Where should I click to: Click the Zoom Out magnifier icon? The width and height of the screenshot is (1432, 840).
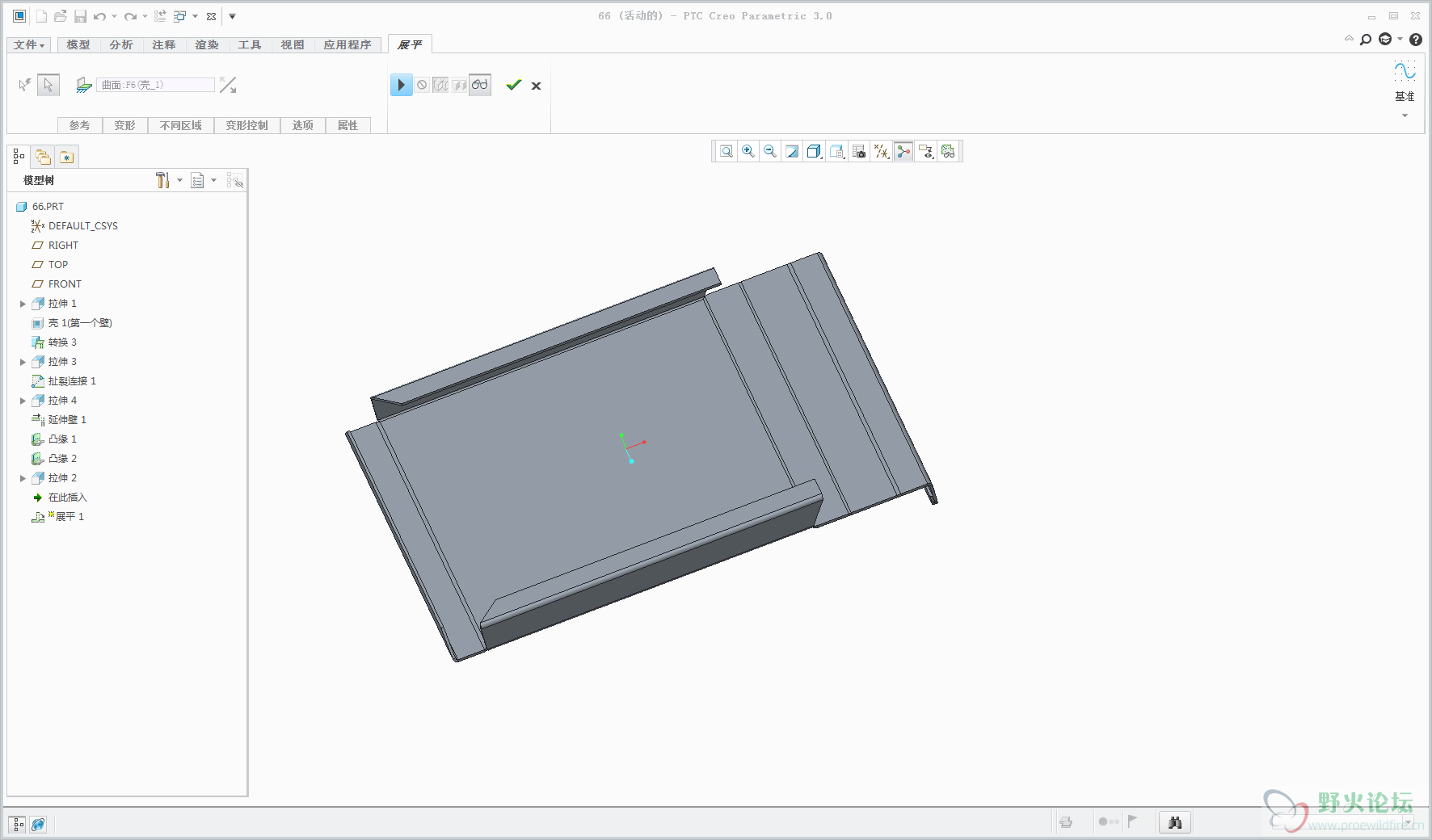click(770, 152)
